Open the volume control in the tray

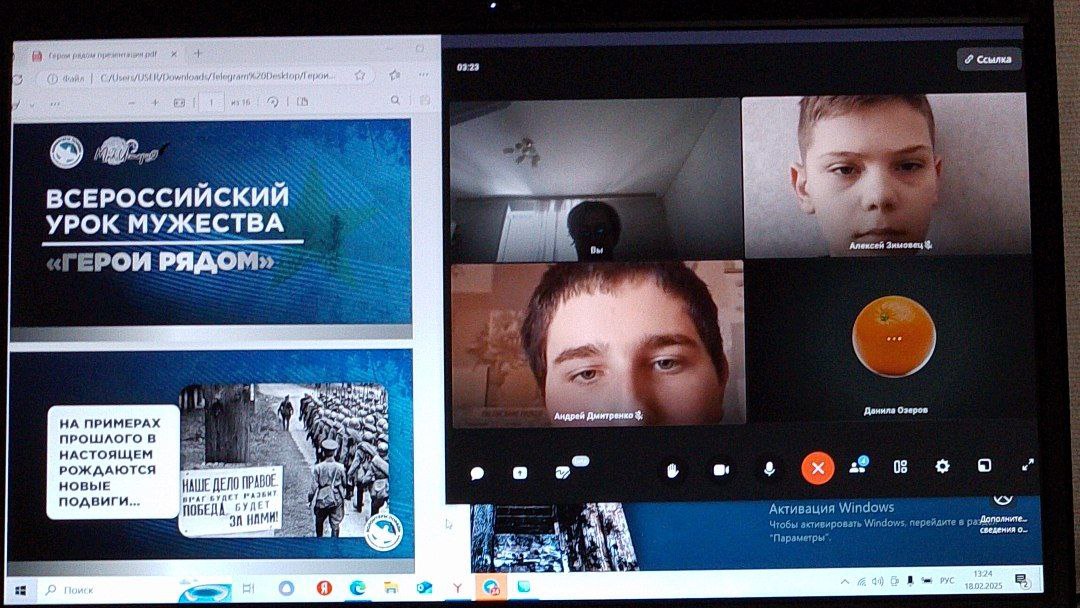point(878,581)
